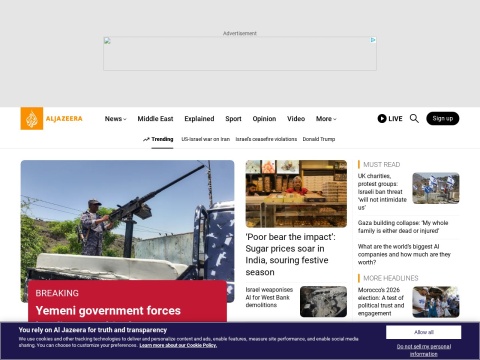Open trending topic US-Israel war on Iran

205,139
